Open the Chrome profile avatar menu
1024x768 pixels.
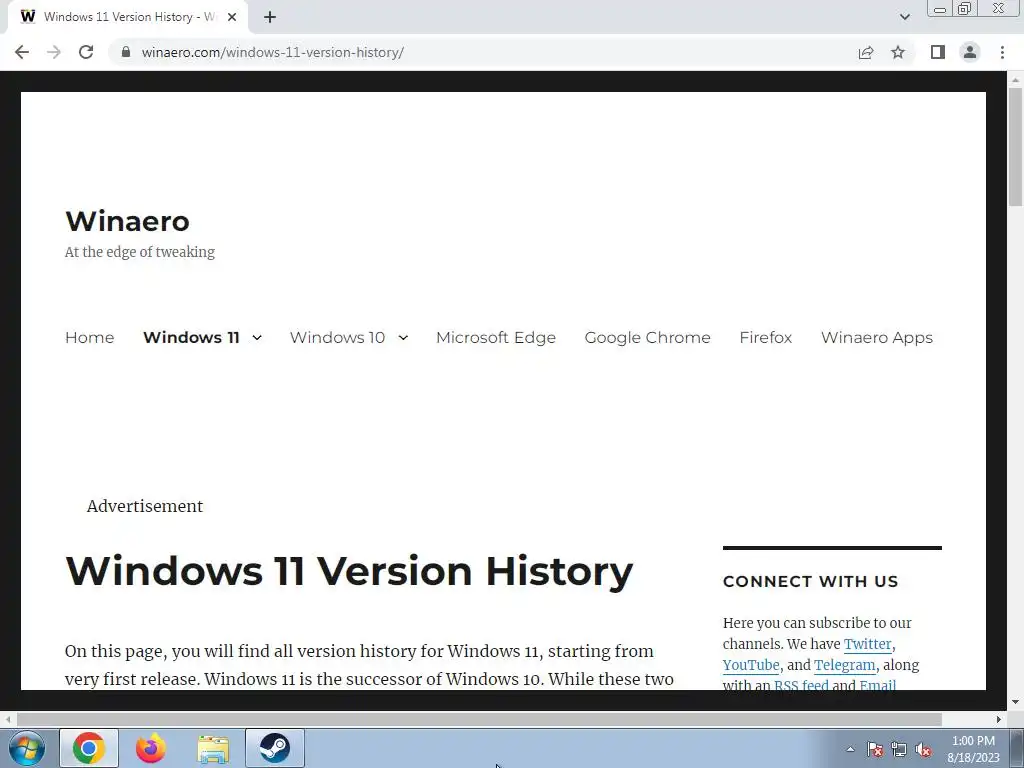click(x=970, y=52)
